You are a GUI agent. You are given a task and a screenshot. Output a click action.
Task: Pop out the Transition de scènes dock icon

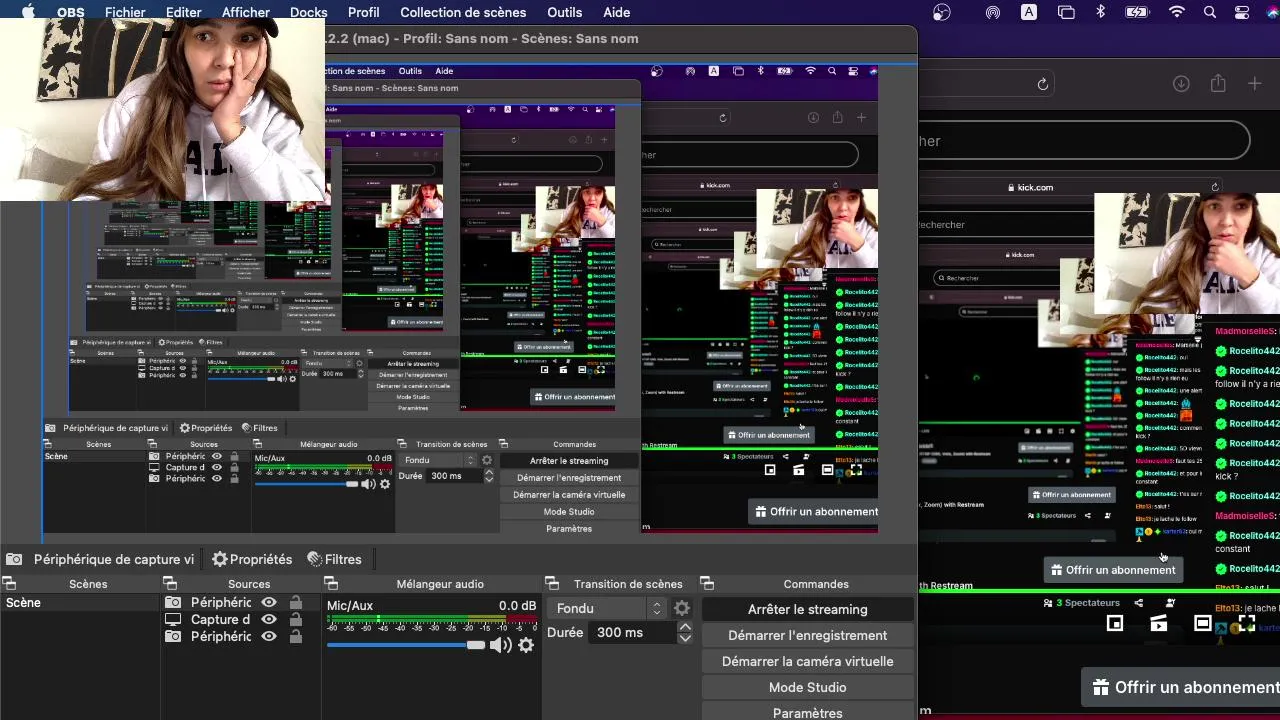(x=551, y=584)
